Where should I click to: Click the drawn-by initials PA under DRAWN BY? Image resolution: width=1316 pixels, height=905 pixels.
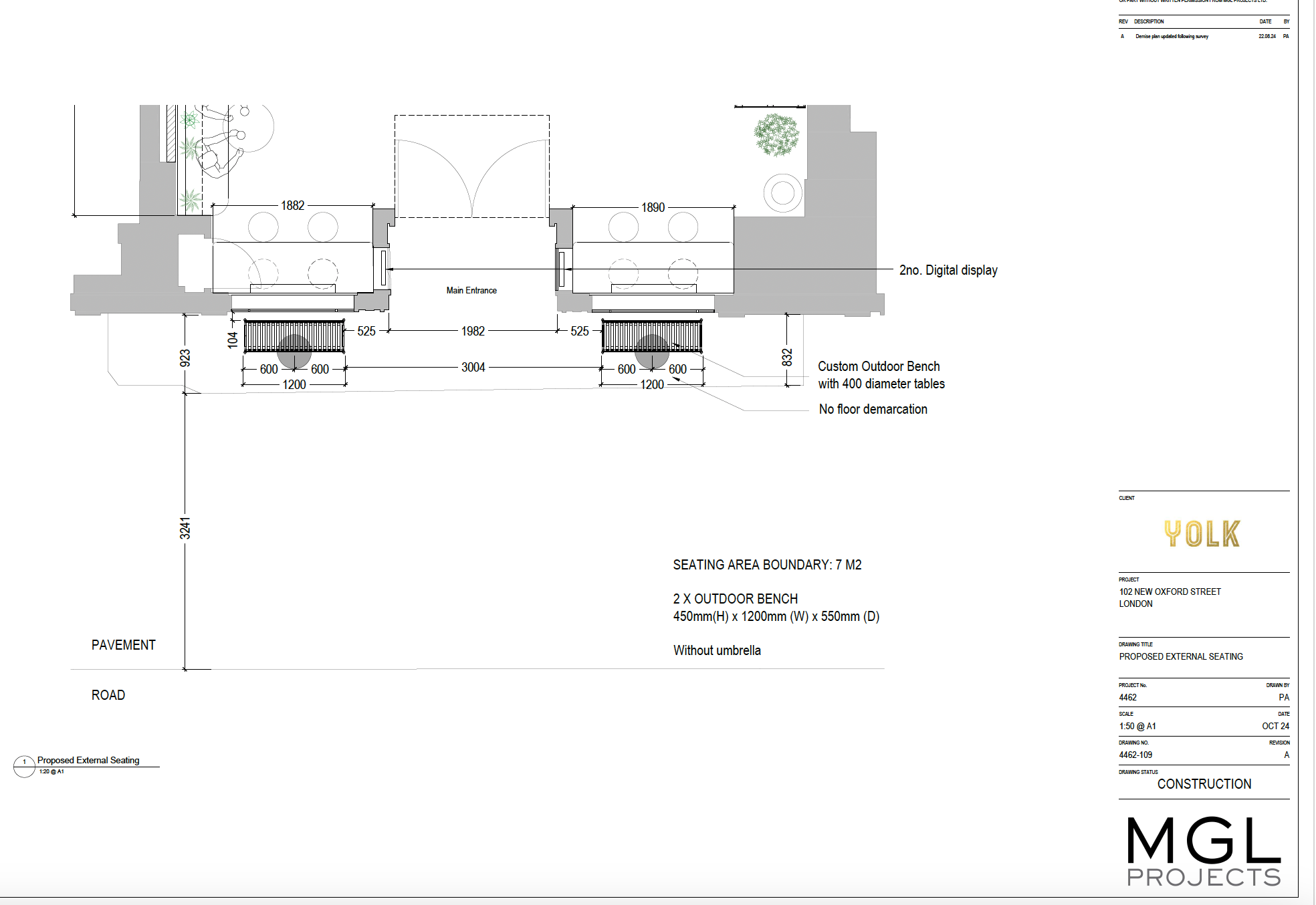click(1284, 697)
